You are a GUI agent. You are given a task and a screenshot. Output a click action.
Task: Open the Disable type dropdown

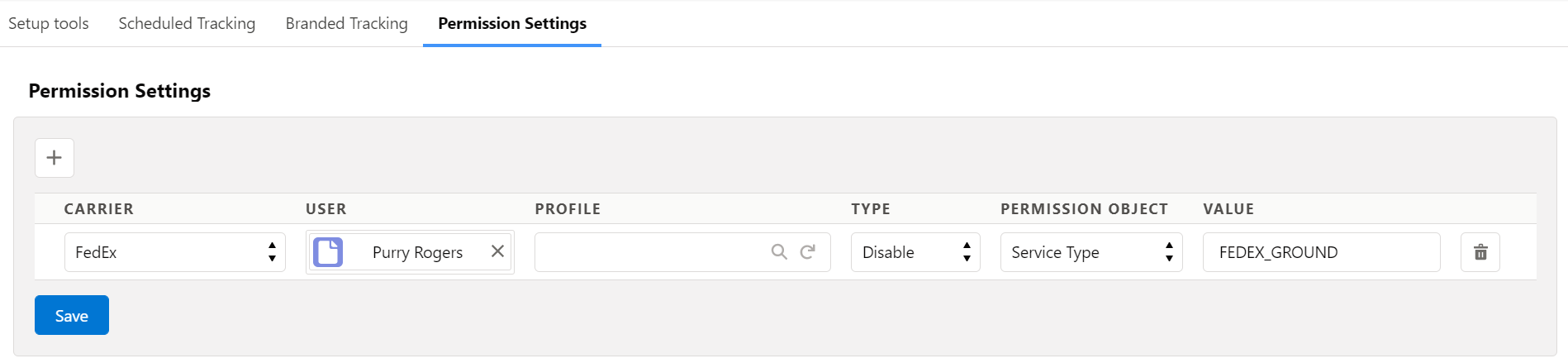(x=915, y=252)
